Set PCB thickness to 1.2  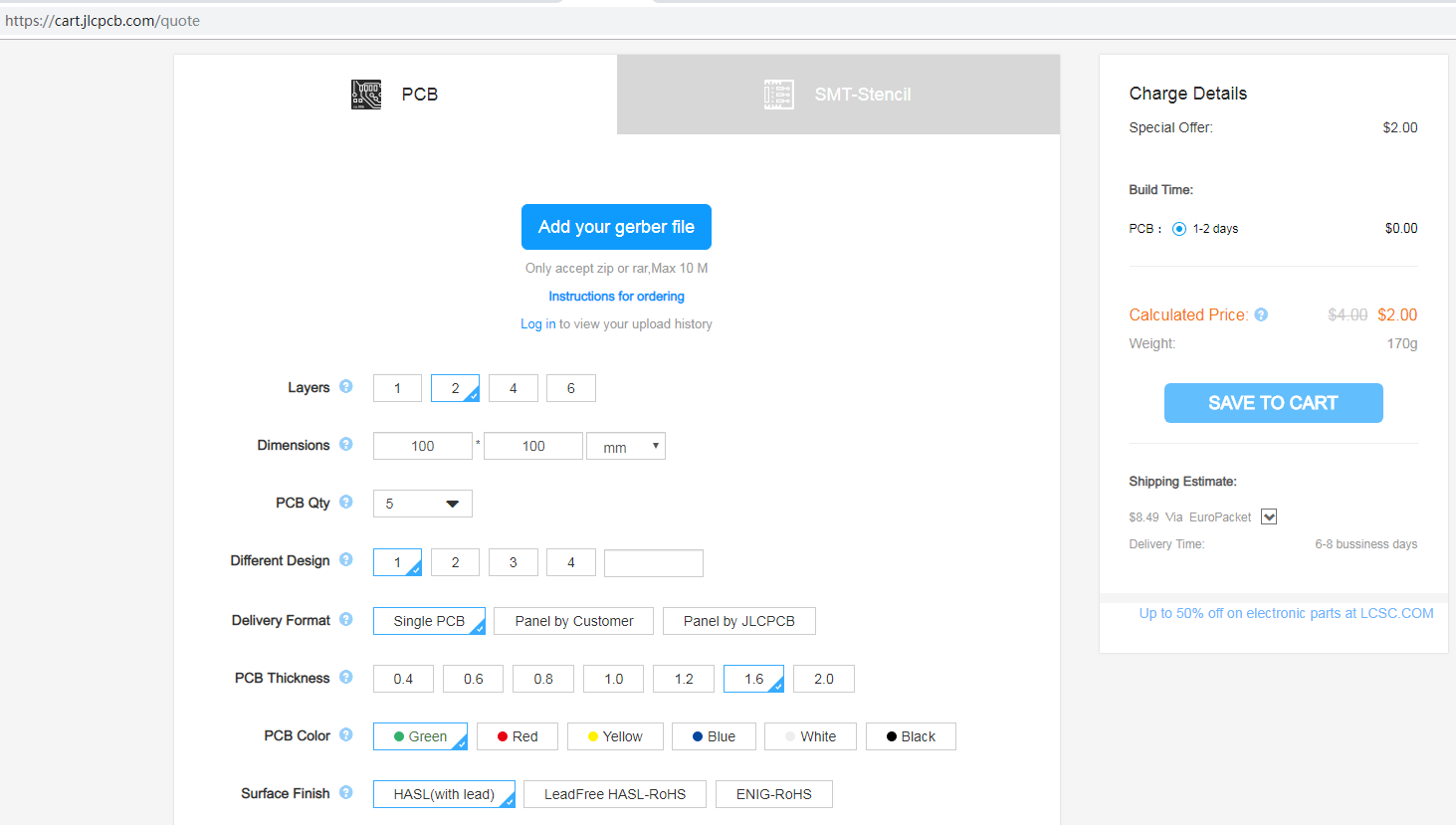click(x=684, y=679)
